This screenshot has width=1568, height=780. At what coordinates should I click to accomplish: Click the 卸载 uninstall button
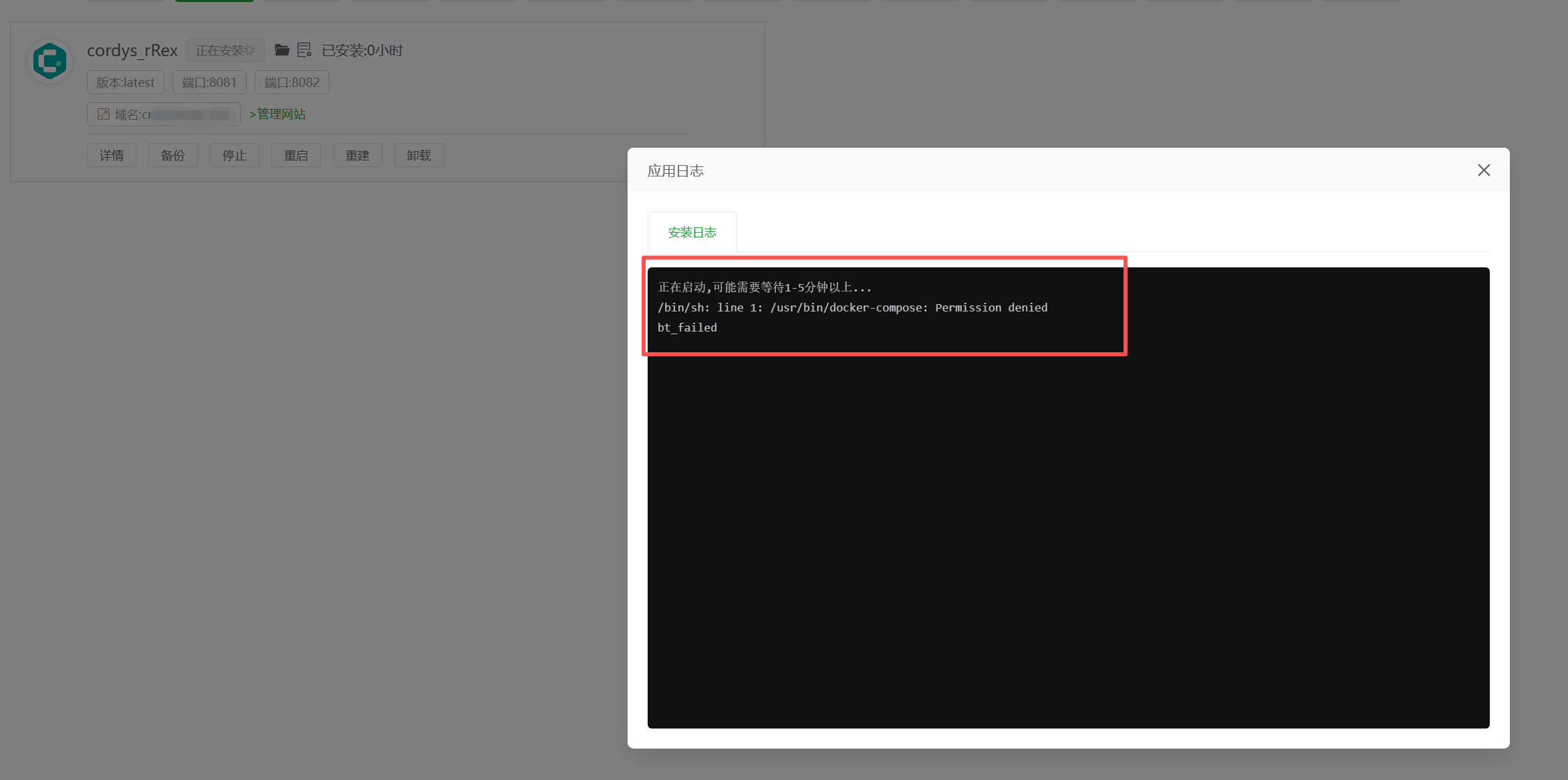click(418, 154)
